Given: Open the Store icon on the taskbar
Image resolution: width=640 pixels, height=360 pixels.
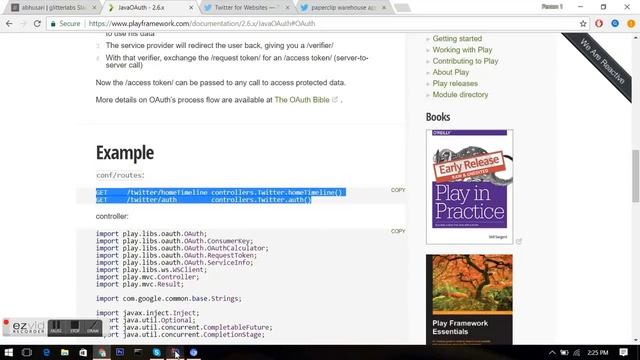Looking at the screenshot, I should 83,352.
